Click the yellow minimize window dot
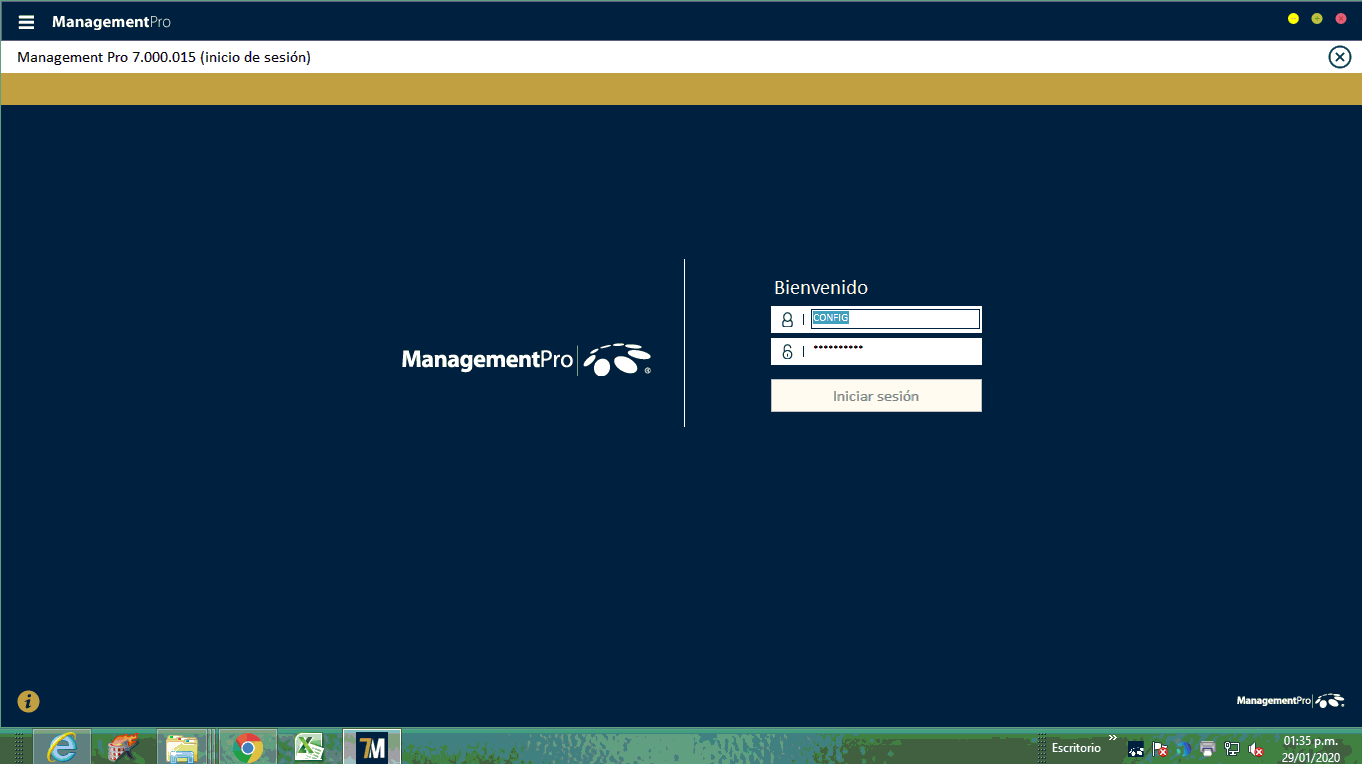Screen dimensions: 1362x764 click(x=1293, y=19)
